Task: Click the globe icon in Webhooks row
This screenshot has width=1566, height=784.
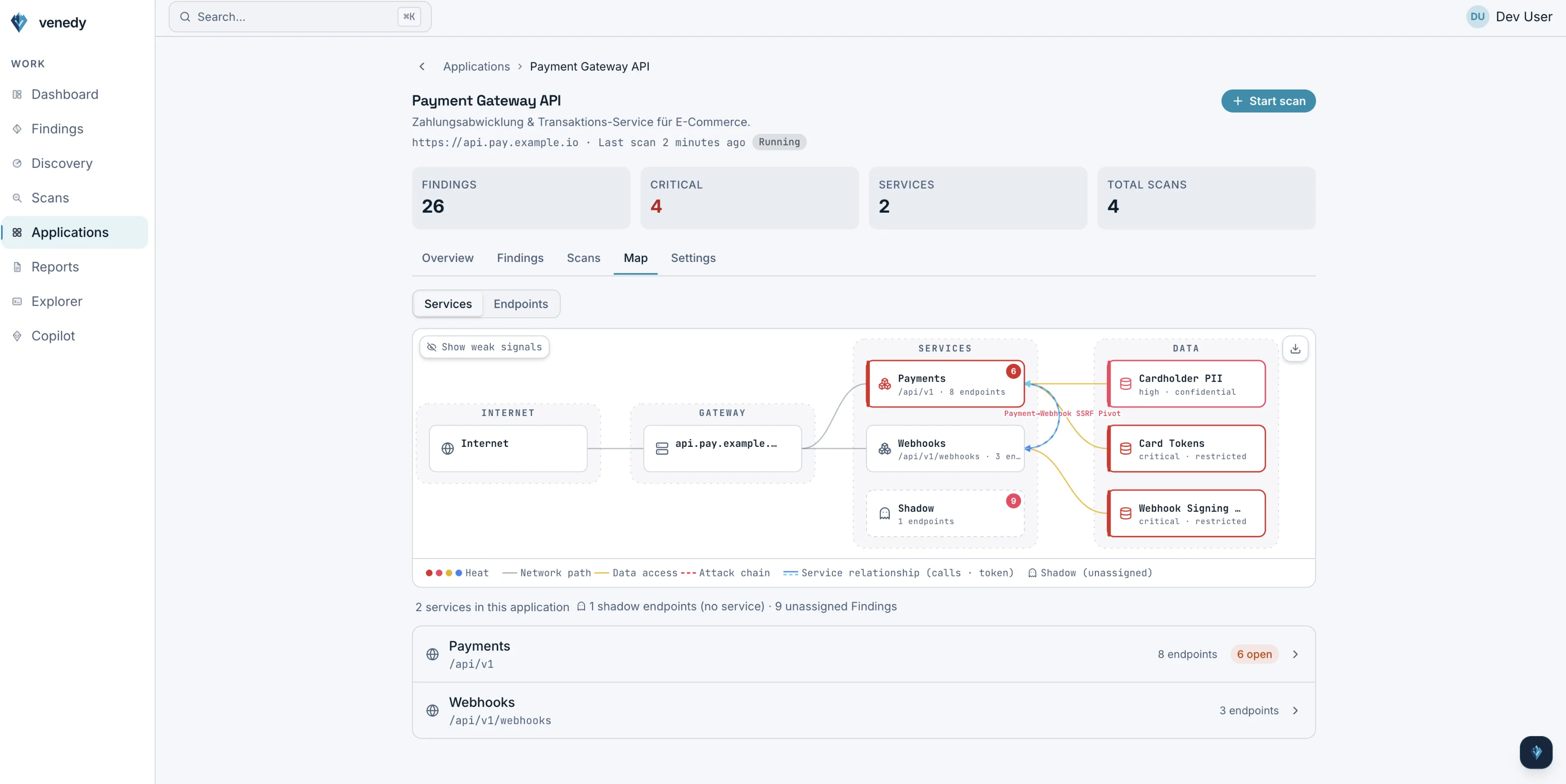Action: point(432,711)
